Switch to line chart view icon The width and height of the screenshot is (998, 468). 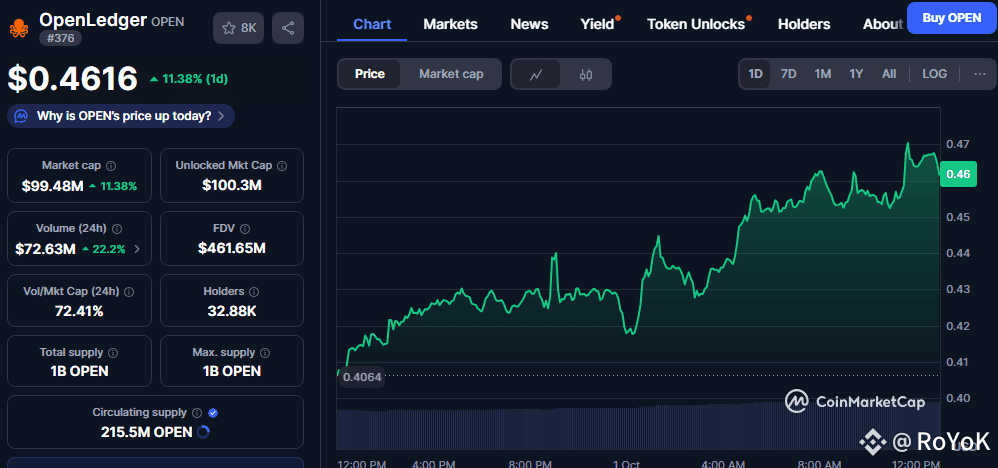pos(536,74)
